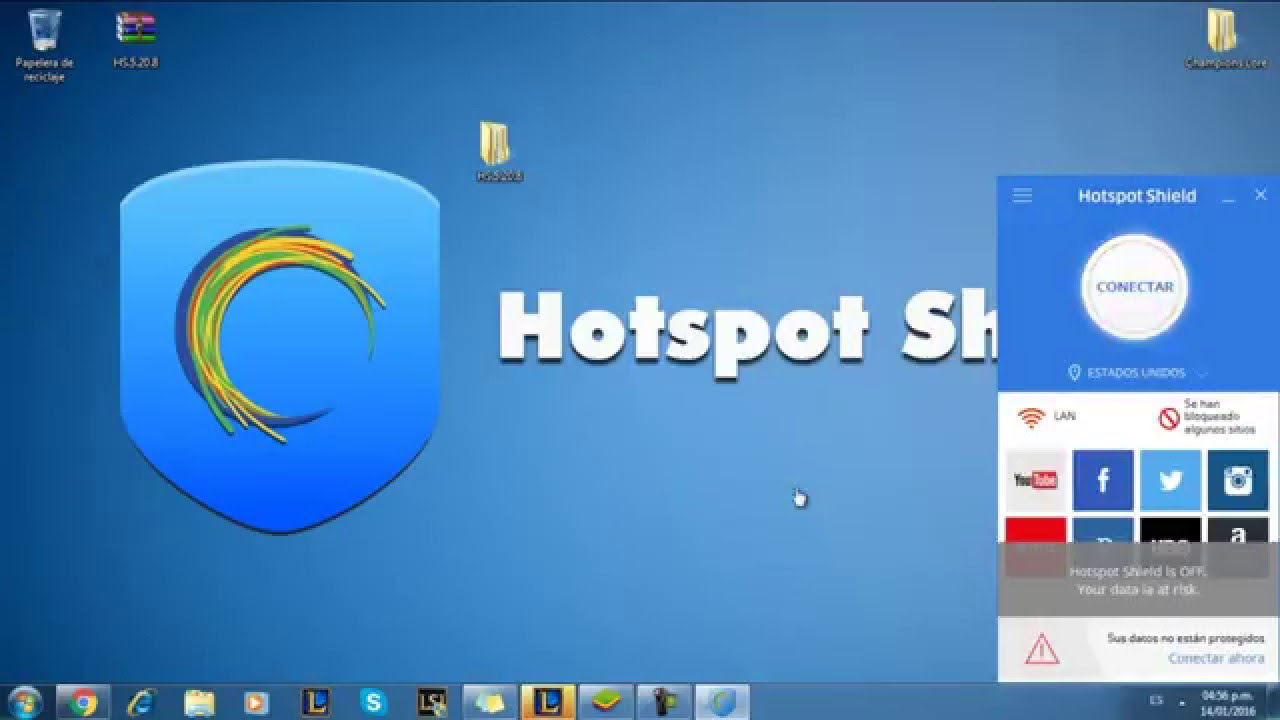Open the Instagram tile
Viewport: 1280px width, 720px height.
click(1238, 480)
